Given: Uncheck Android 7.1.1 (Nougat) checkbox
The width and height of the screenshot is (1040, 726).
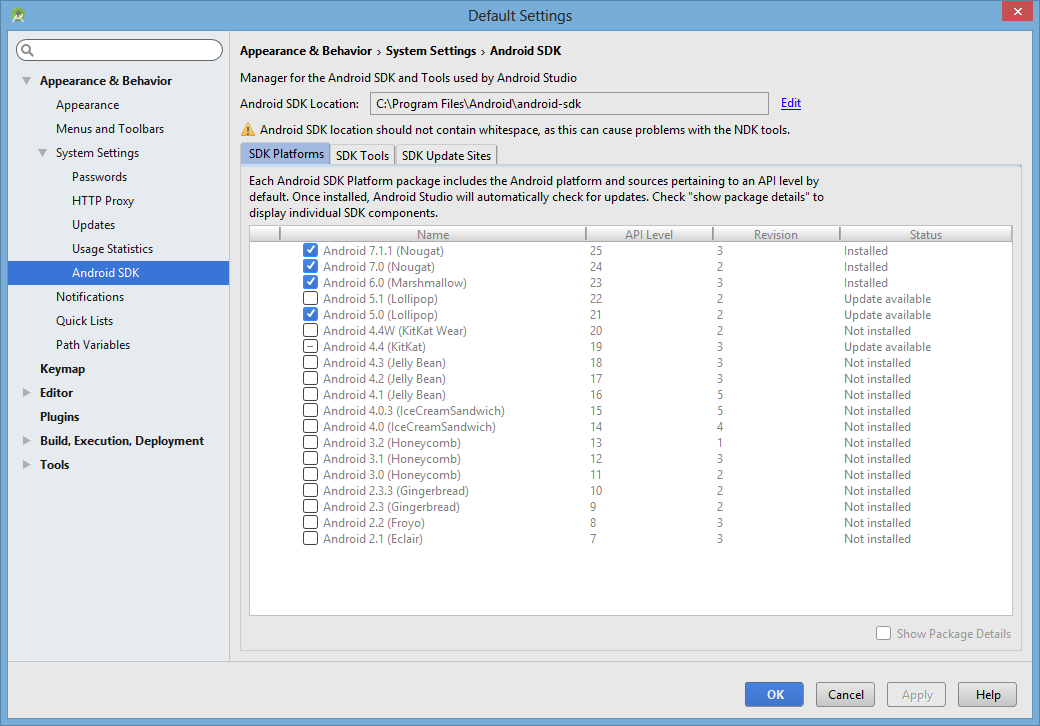Looking at the screenshot, I should coord(310,250).
